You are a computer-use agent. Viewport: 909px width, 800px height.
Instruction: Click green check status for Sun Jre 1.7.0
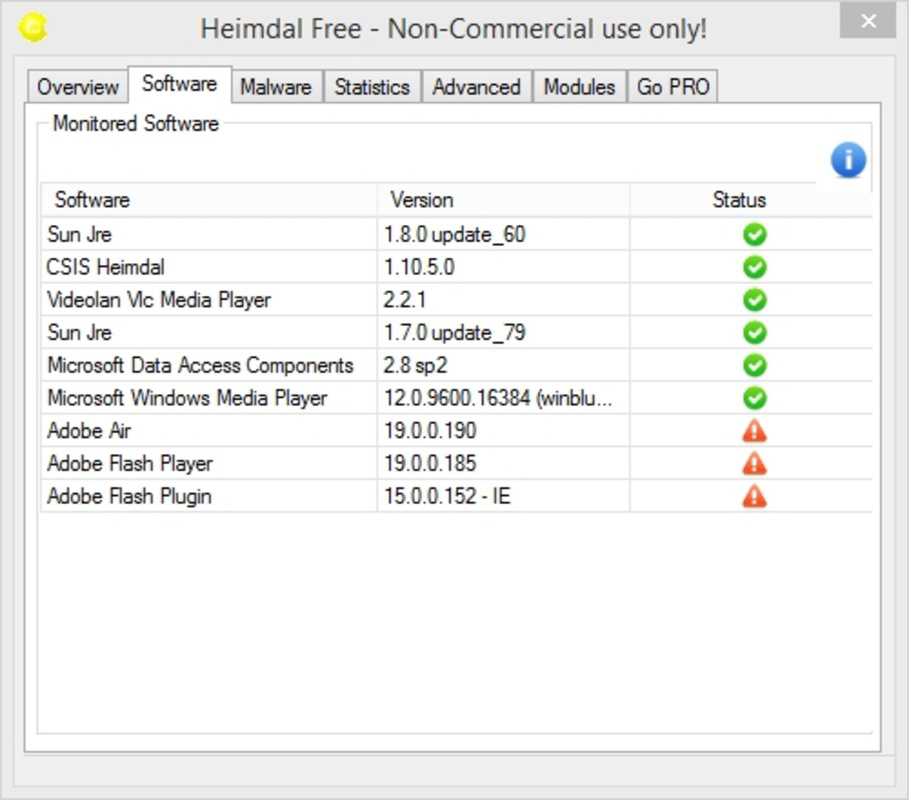tap(754, 333)
